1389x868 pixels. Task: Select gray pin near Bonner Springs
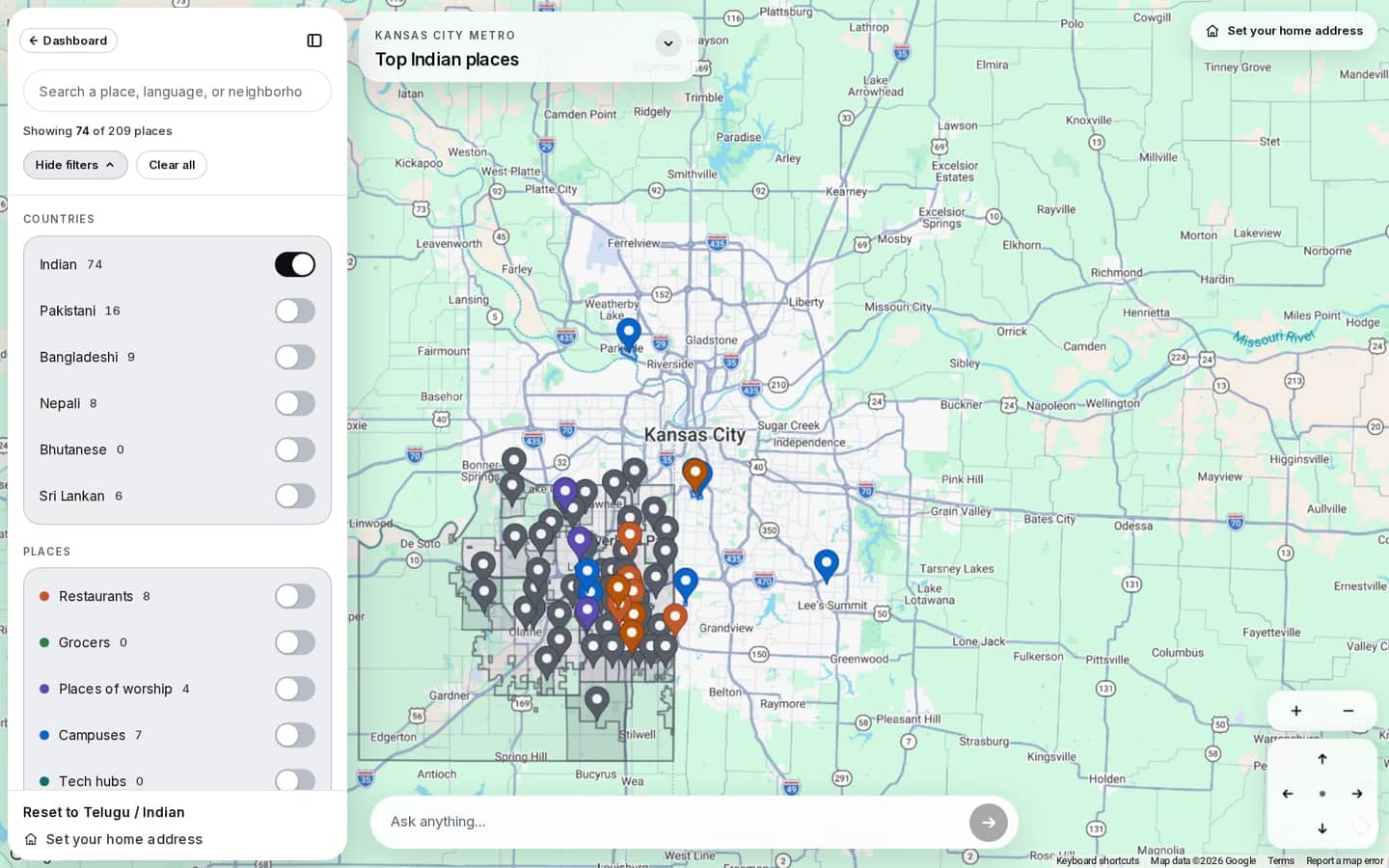coord(514,463)
